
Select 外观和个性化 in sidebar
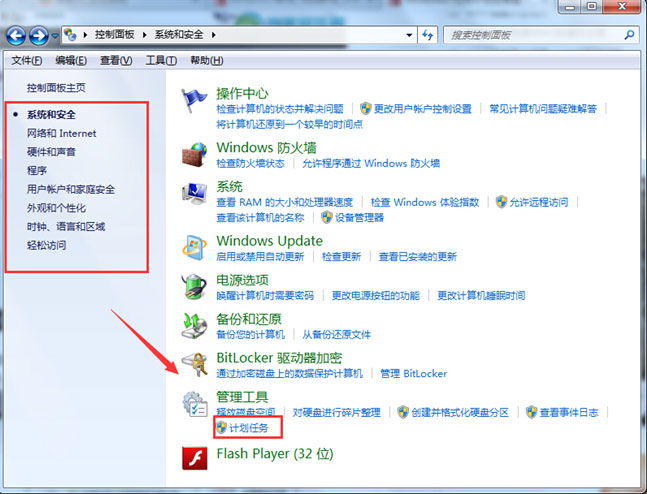pyautogui.click(x=56, y=208)
